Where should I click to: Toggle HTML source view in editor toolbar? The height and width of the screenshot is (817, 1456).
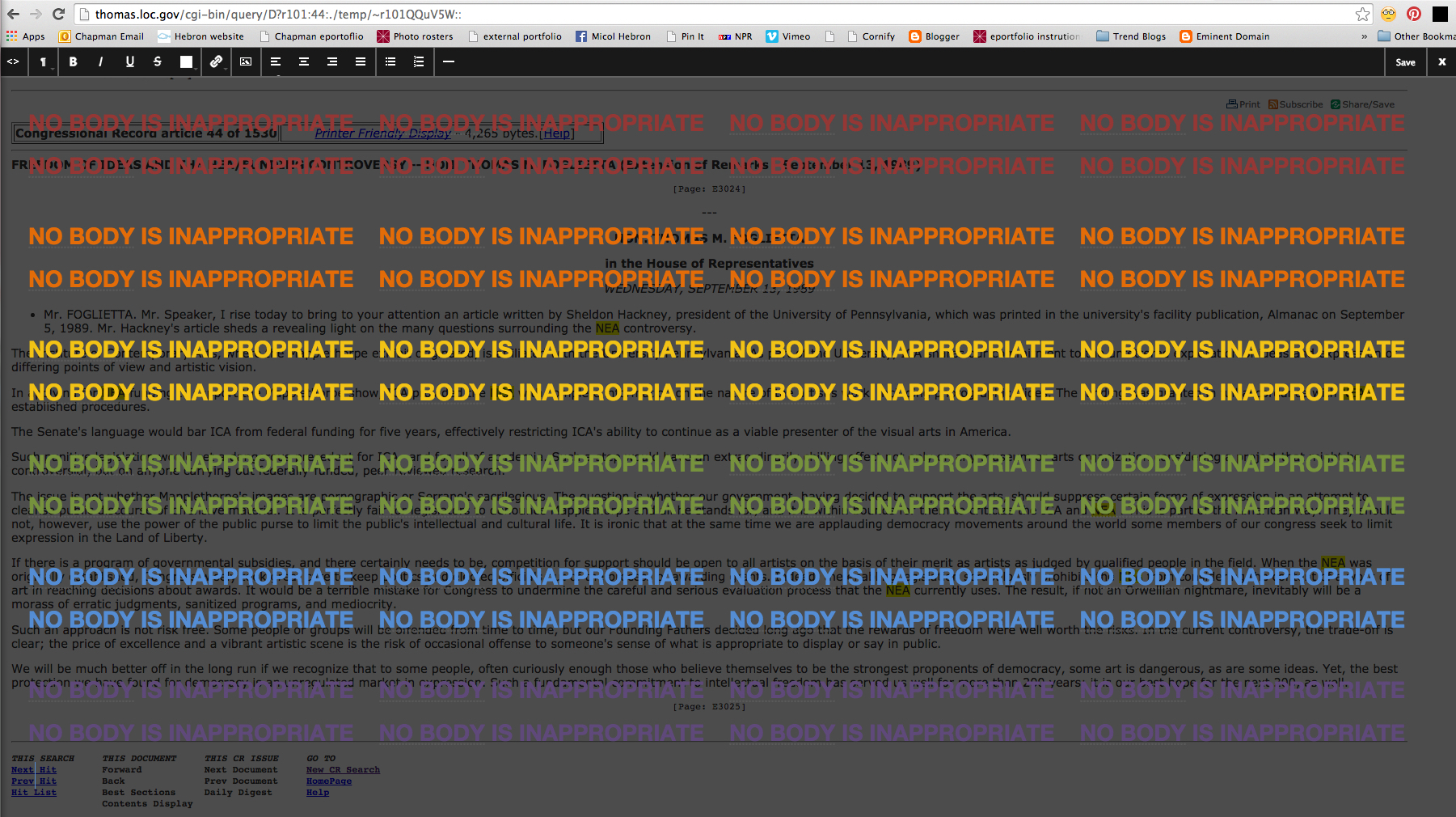[x=13, y=61]
